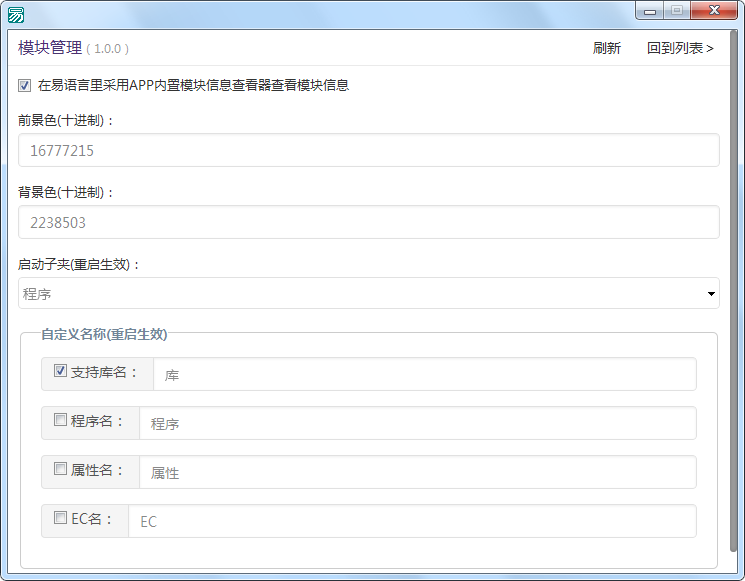
Task: Toggle the APP内置模块信息查看器 checkbox
Action: click(24, 86)
